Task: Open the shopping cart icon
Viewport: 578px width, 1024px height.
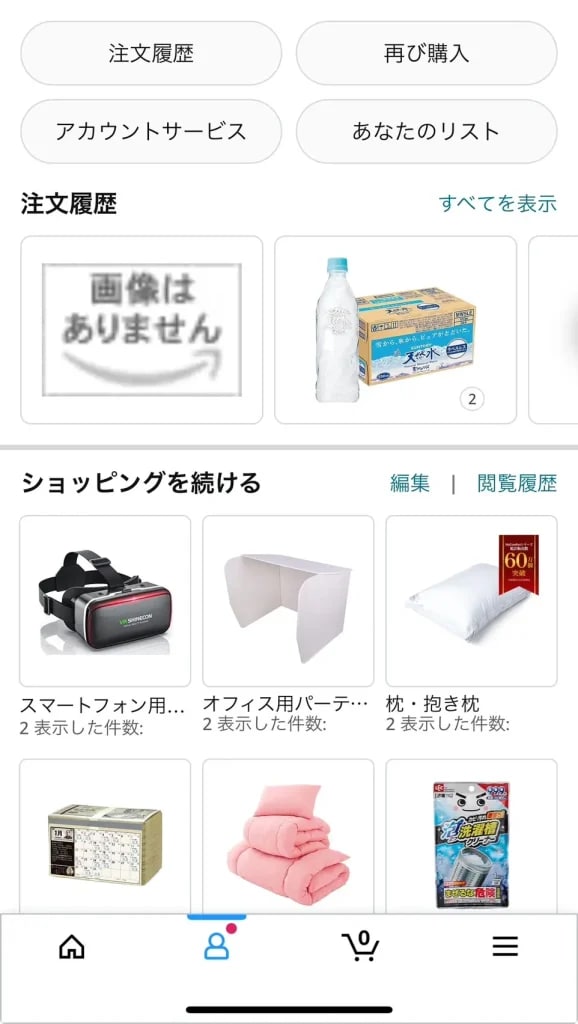Action: pos(361,946)
